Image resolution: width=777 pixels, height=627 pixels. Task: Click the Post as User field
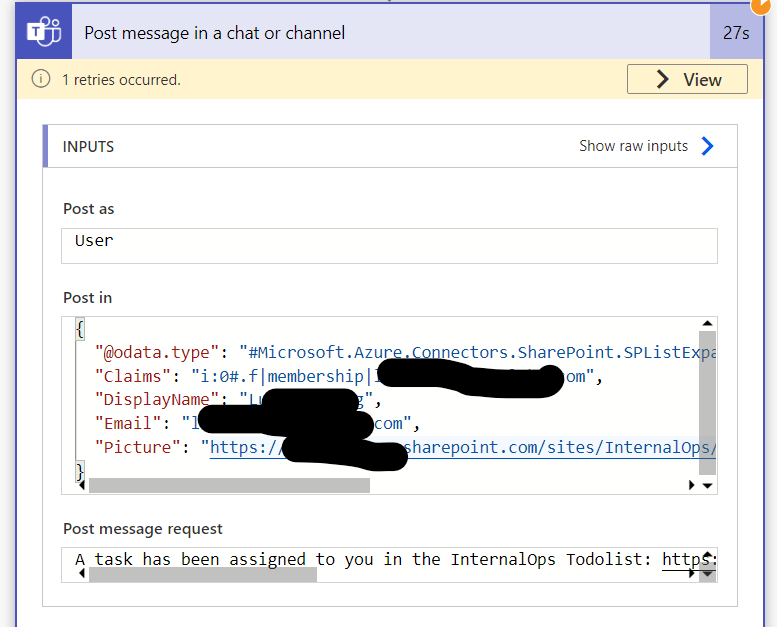point(389,246)
